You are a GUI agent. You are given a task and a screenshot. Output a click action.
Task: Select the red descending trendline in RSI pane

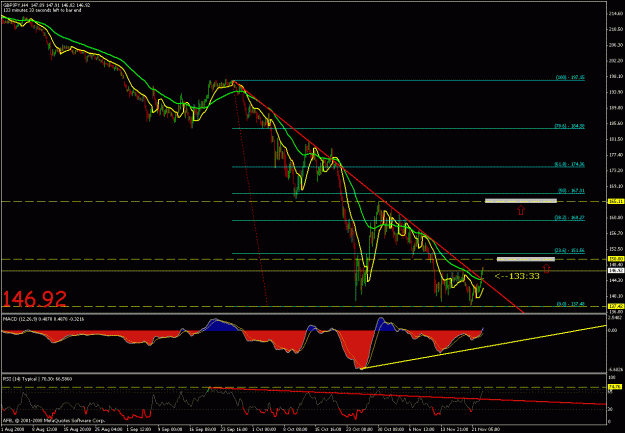tap(407, 396)
